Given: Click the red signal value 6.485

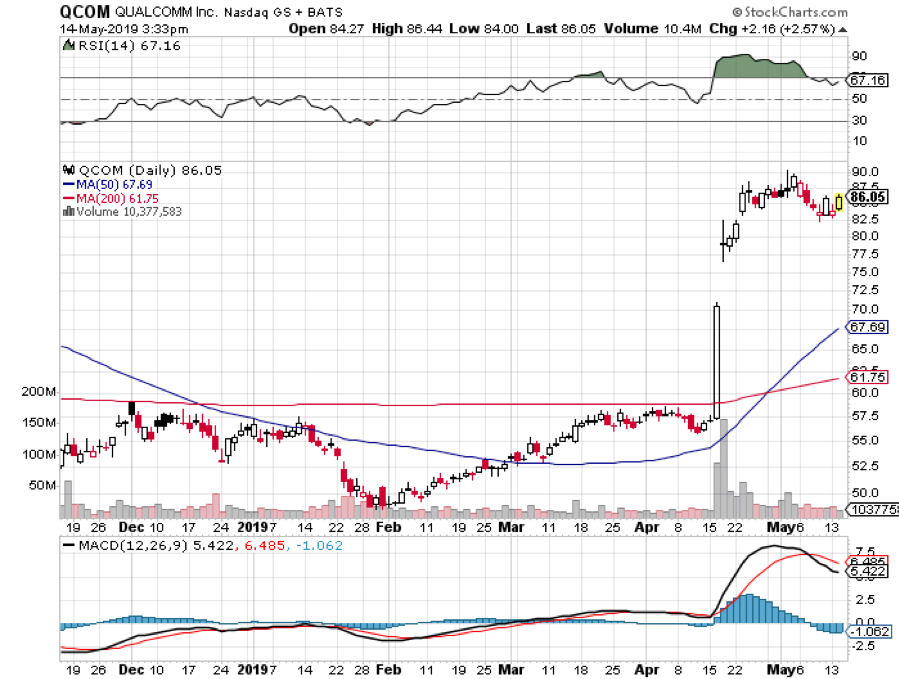Looking at the screenshot, I should pos(265,545).
